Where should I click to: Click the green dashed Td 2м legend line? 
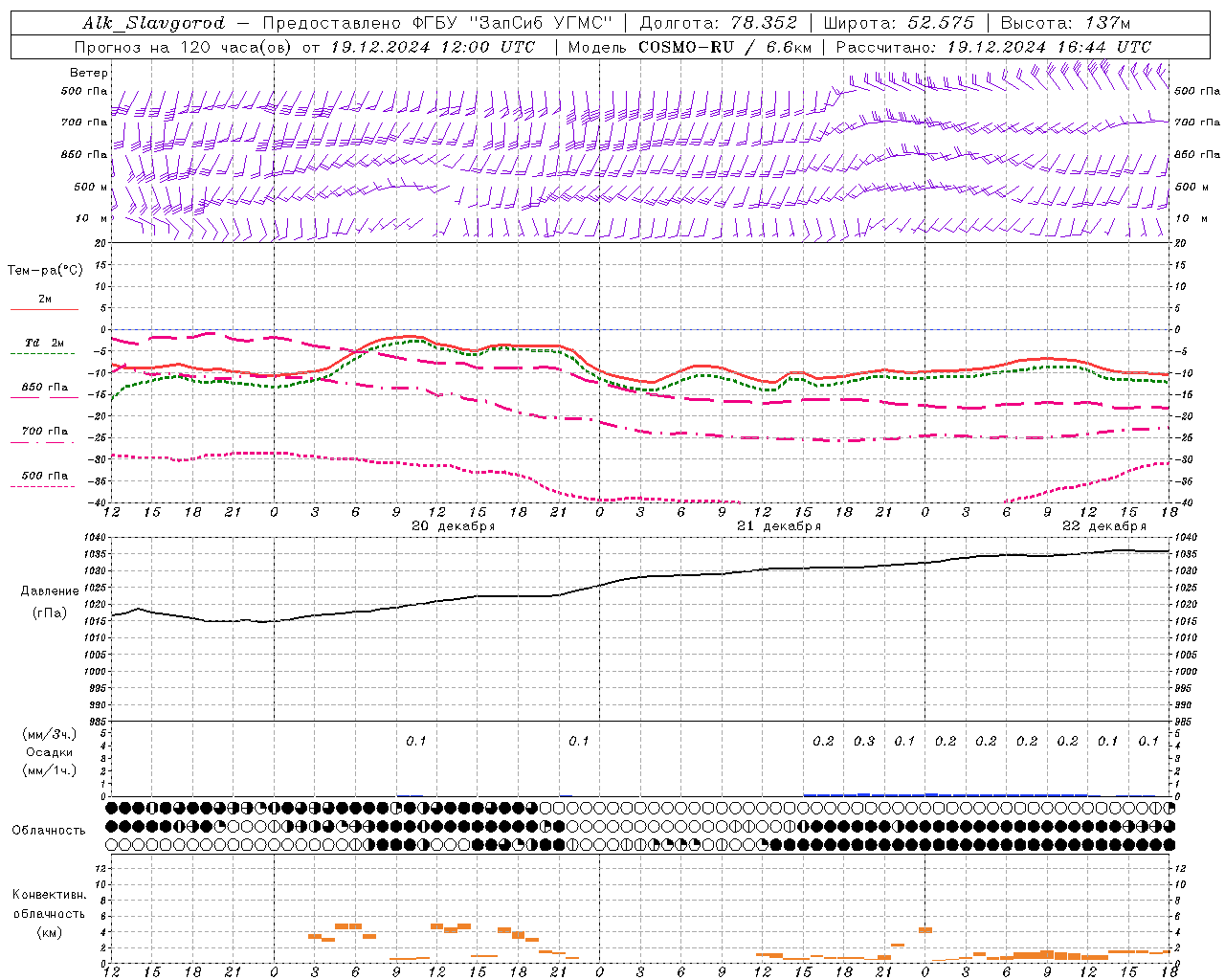tap(44, 354)
